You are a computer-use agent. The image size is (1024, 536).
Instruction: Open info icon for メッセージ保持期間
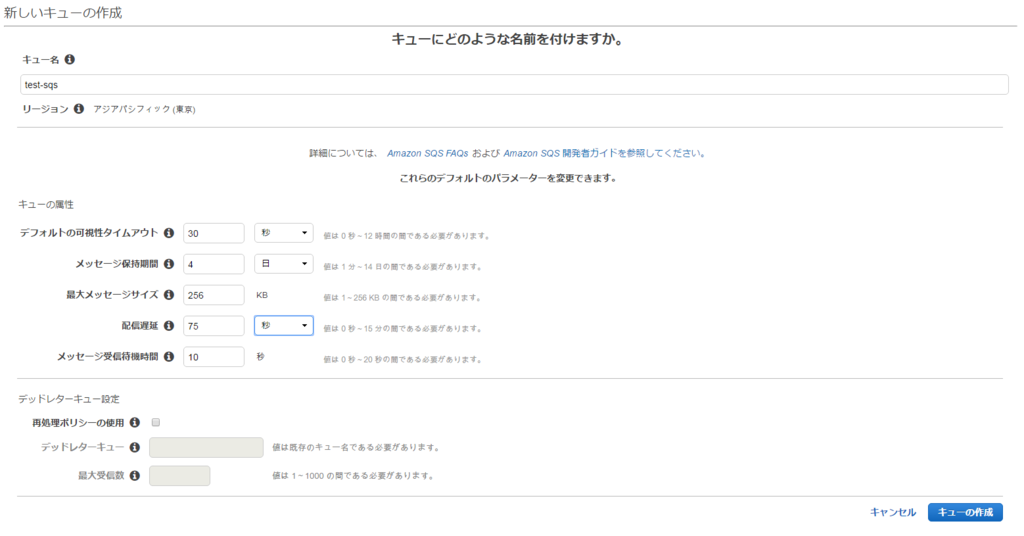pos(169,264)
